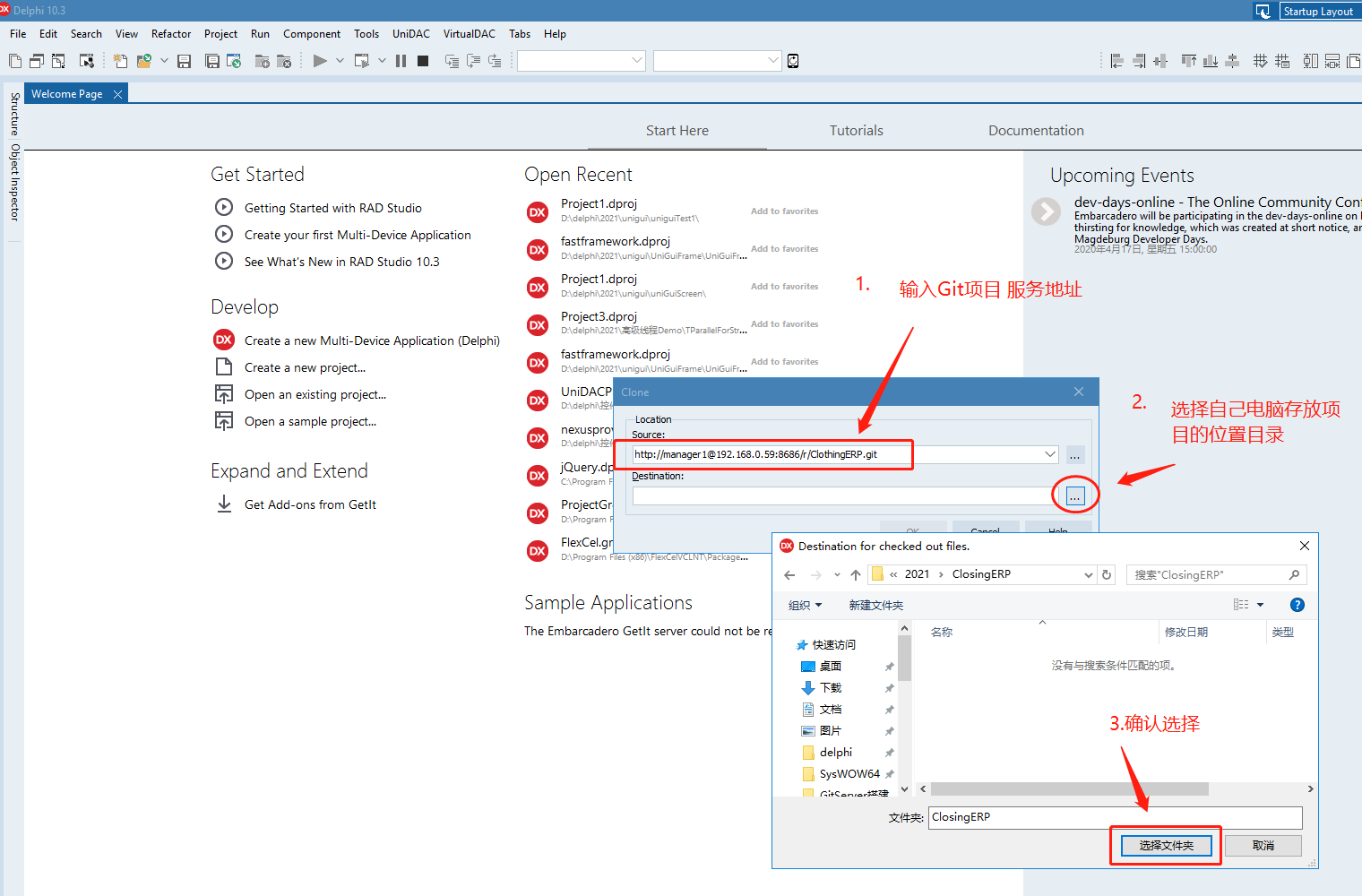This screenshot has height=896, width=1362.
Task: Click the 取消 button in folder dialog
Action: tap(1263, 845)
